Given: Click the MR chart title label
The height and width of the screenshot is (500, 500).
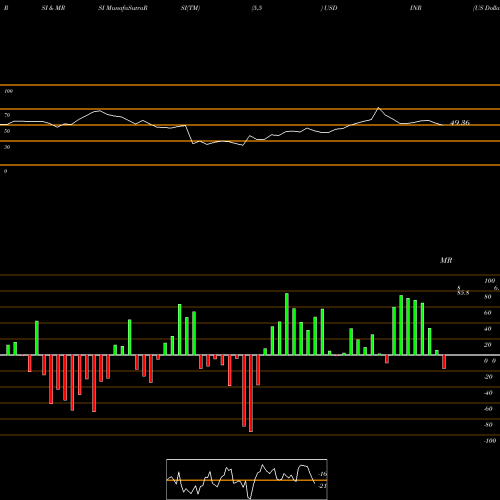Looking at the screenshot, I should pos(446,260).
